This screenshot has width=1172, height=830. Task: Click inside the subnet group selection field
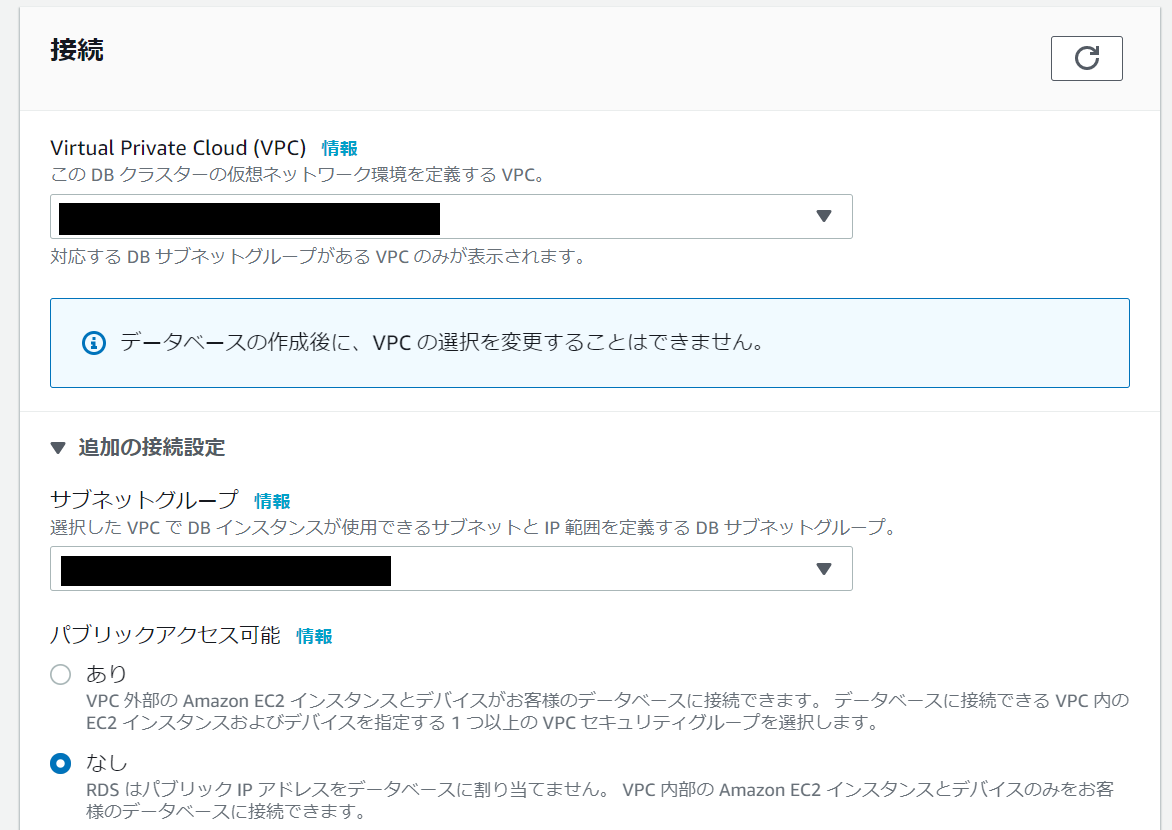(x=450, y=568)
